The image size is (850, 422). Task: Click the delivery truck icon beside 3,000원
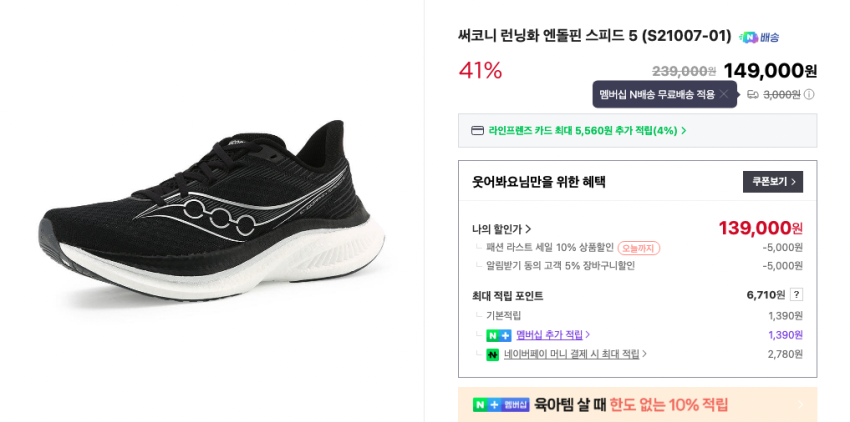(x=753, y=94)
